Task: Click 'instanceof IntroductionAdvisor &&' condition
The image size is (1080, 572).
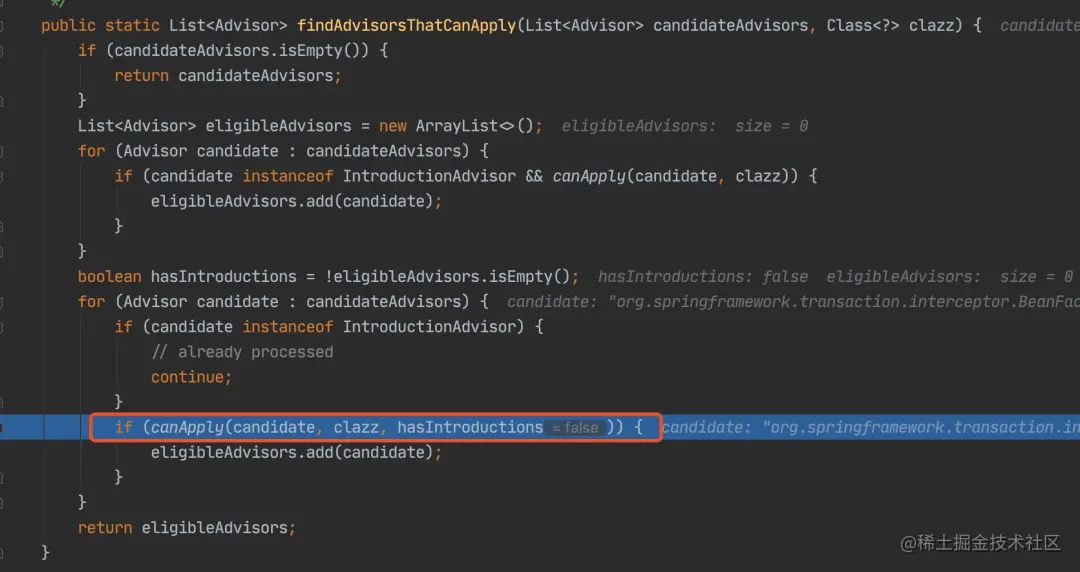Action: (393, 176)
